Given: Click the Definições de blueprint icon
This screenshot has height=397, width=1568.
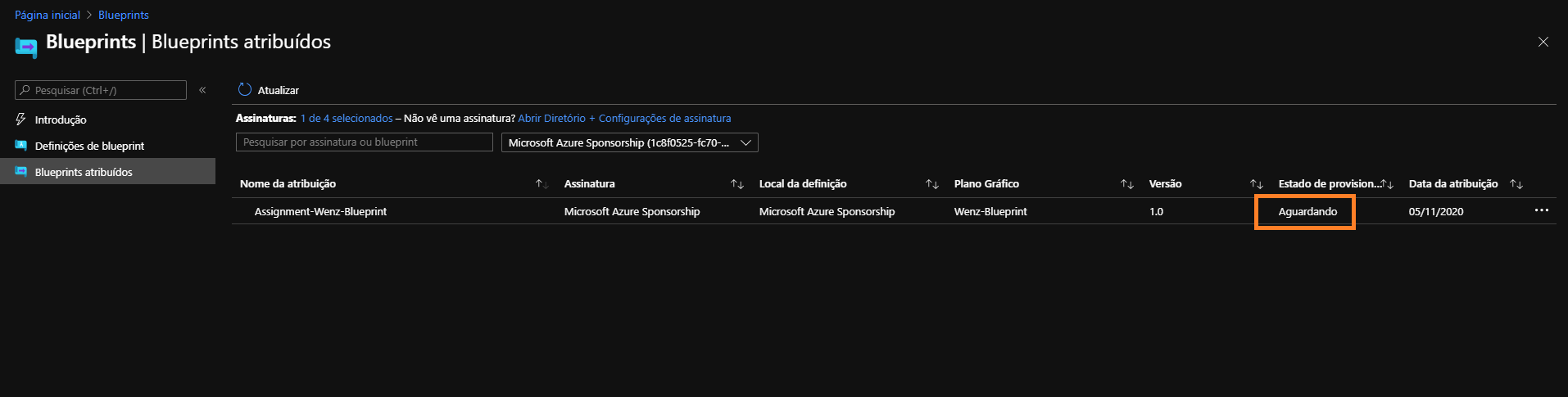Looking at the screenshot, I should click(x=20, y=146).
